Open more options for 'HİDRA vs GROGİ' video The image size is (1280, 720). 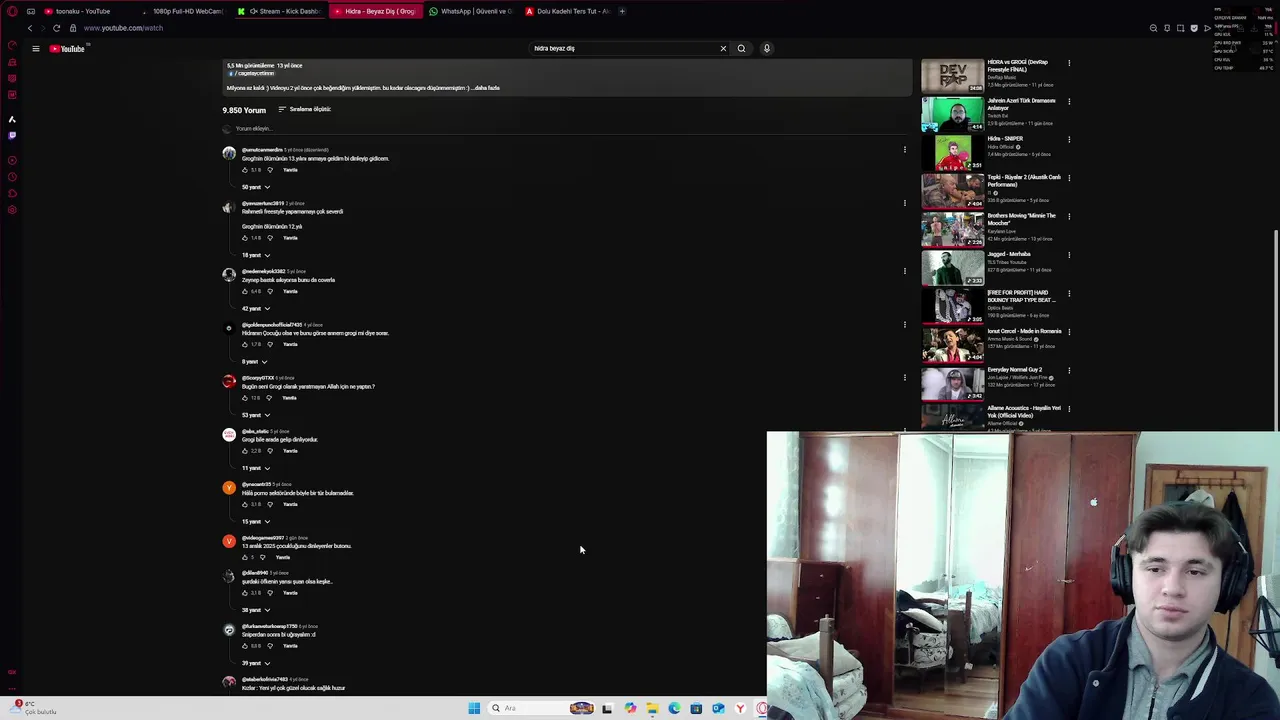pos(1069,63)
